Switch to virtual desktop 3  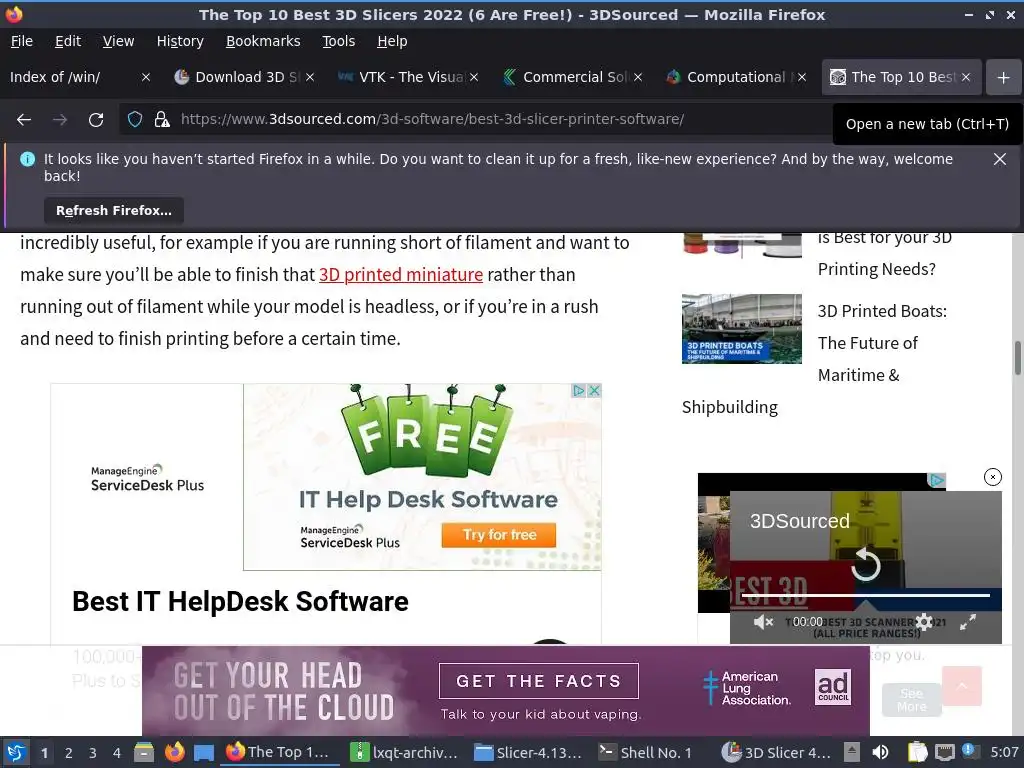click(93, 753)
